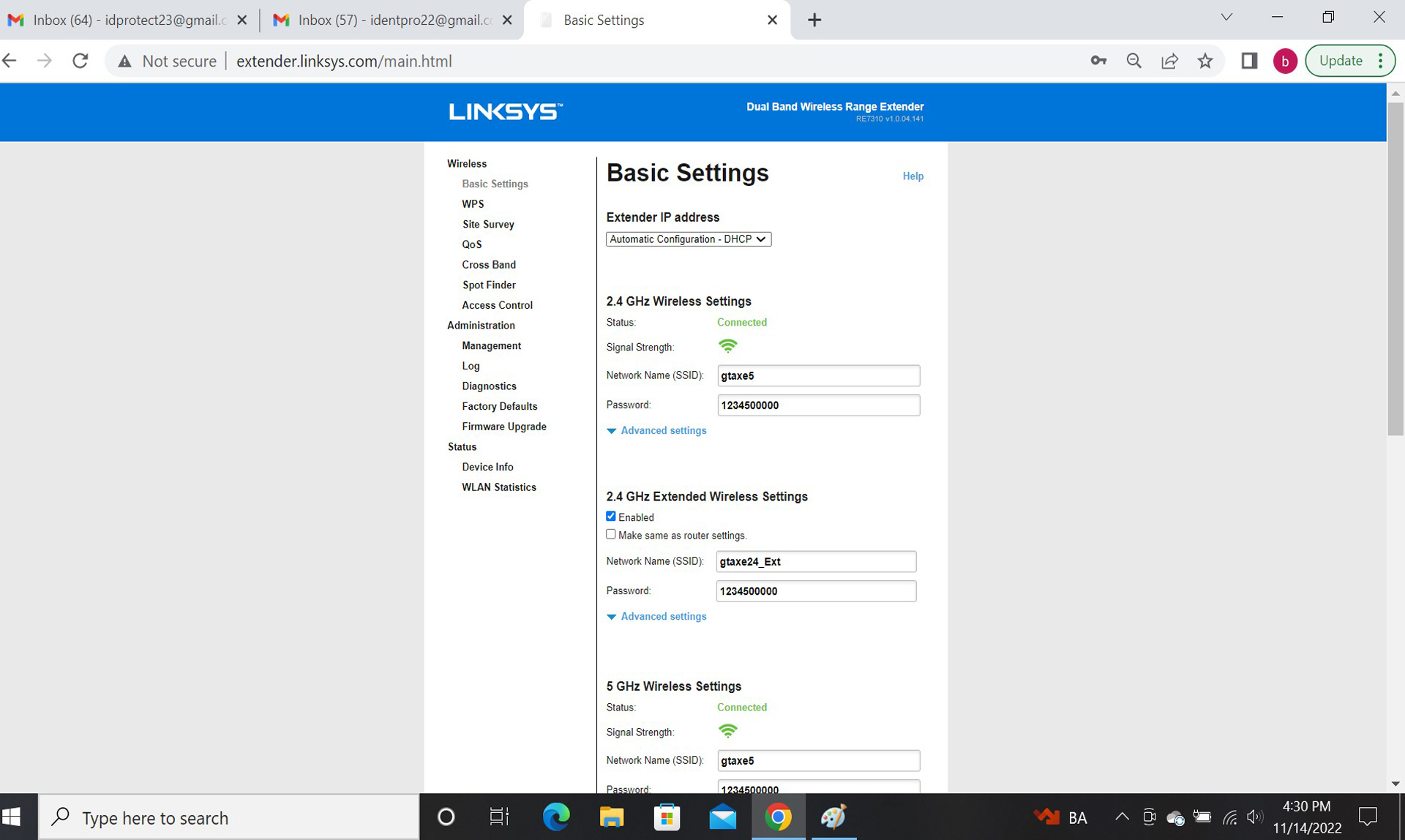The height and width of the screenshot is (840, 1405).
Task: Open the profile avatar 'b'
Action: click(x=1285, y=61)
